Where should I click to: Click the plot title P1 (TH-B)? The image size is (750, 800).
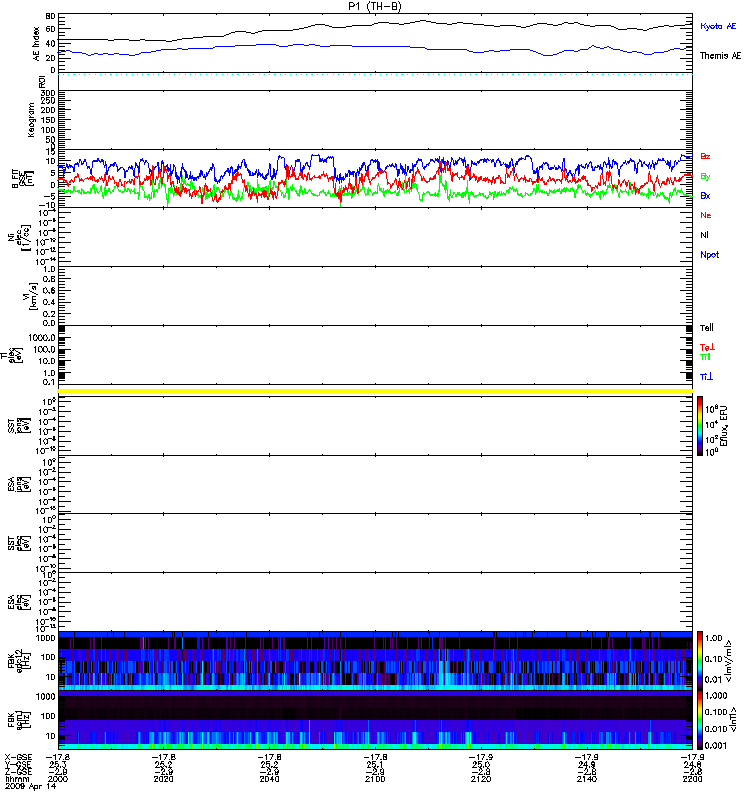click(x=374, y=6)
